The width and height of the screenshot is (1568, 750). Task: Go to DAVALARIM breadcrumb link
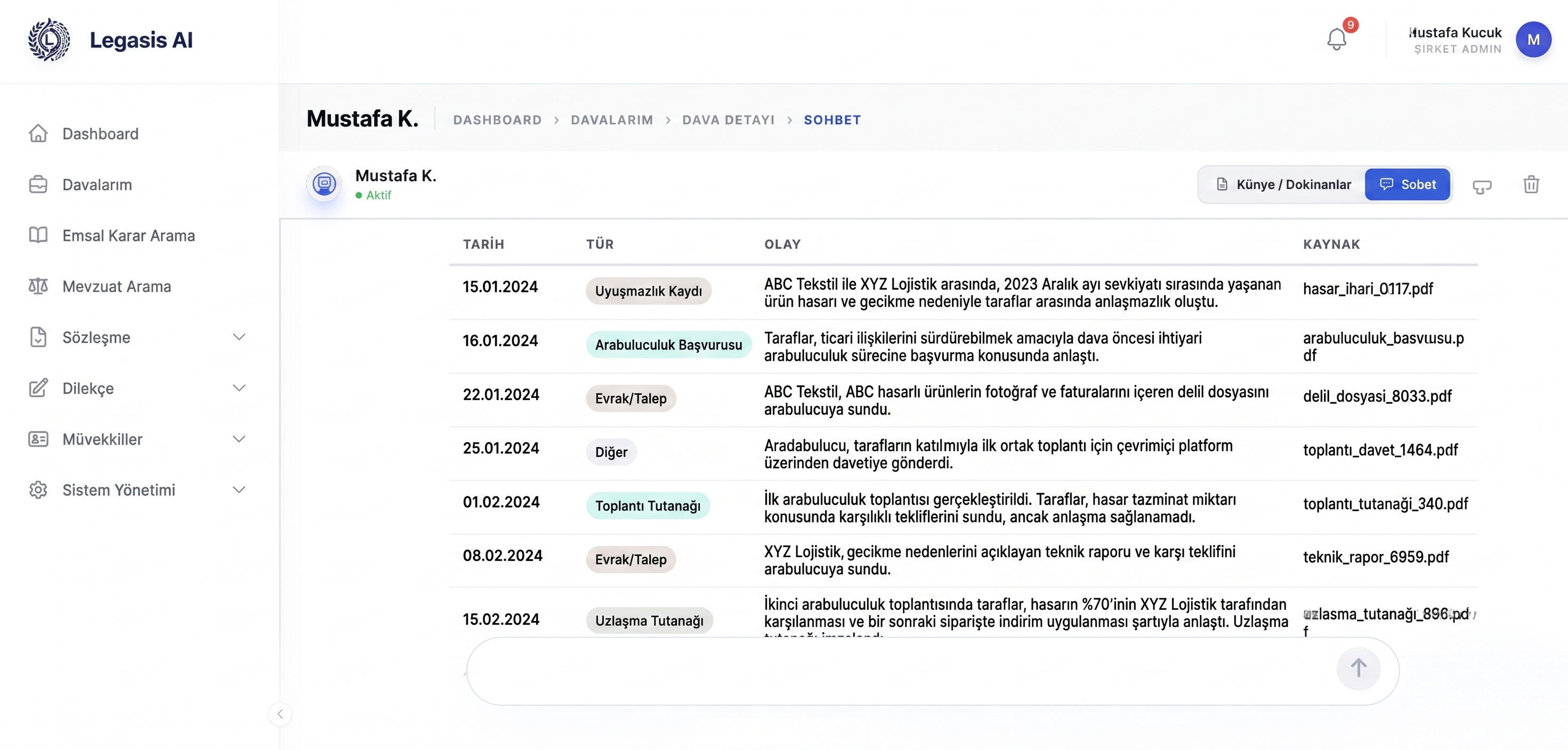coord(612,120)
